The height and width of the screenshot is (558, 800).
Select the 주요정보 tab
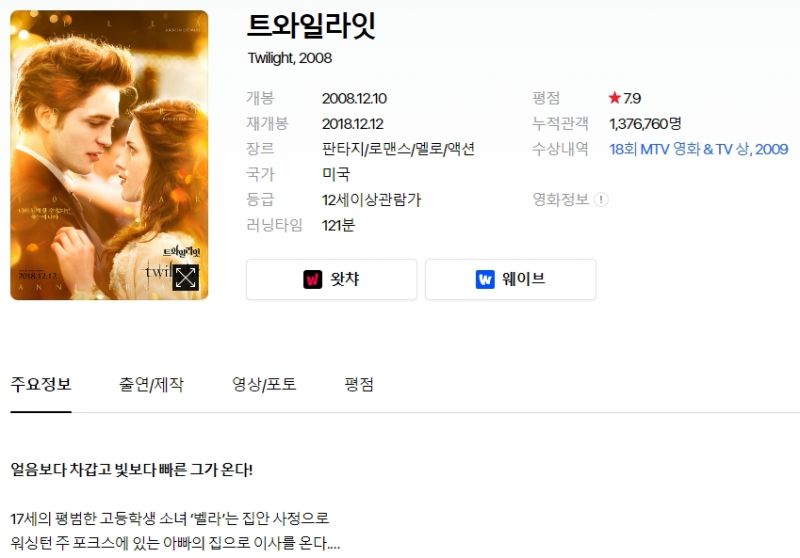41,384
